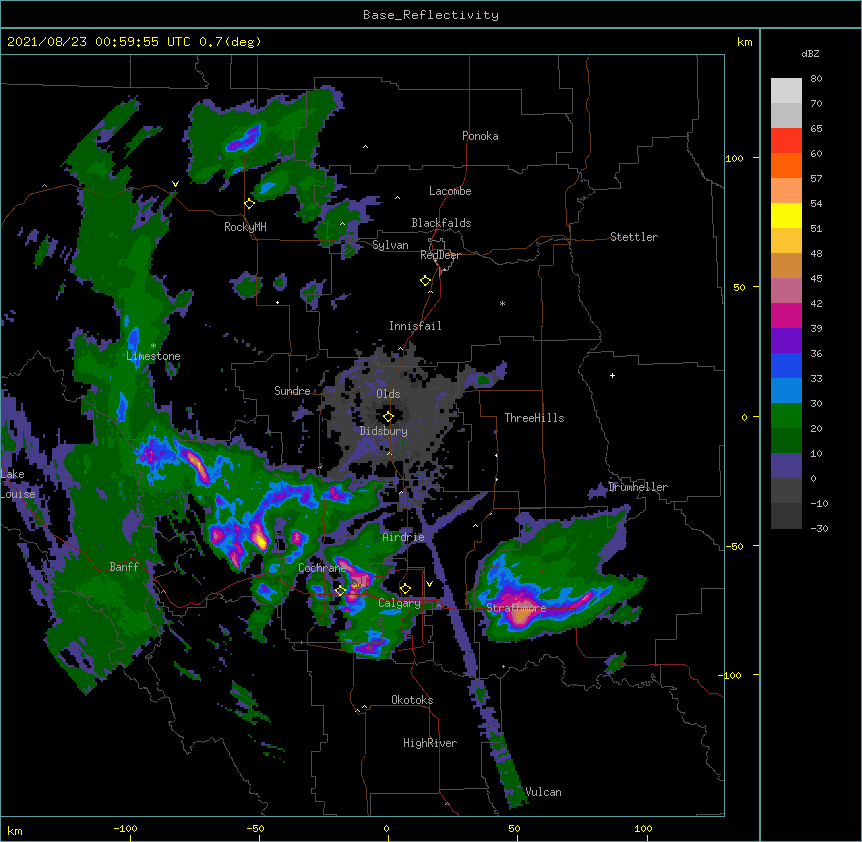This screenshot has height=842, width=862.
Task: Click the Strathmore city label
Action: tap(516, 608)
